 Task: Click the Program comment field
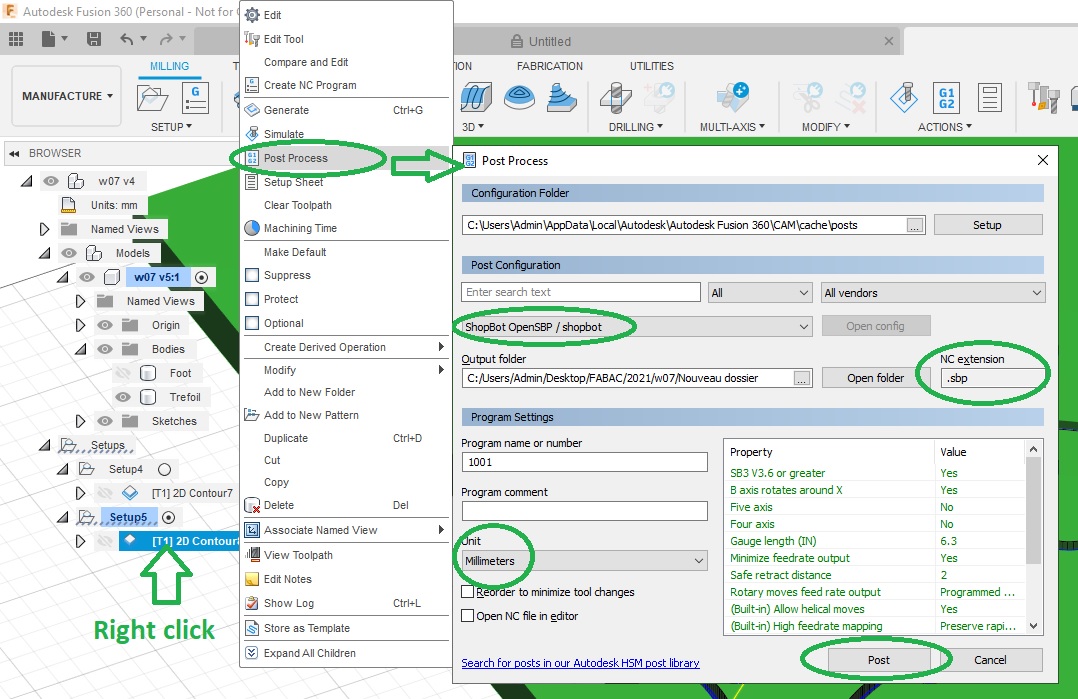pos(584,511)
